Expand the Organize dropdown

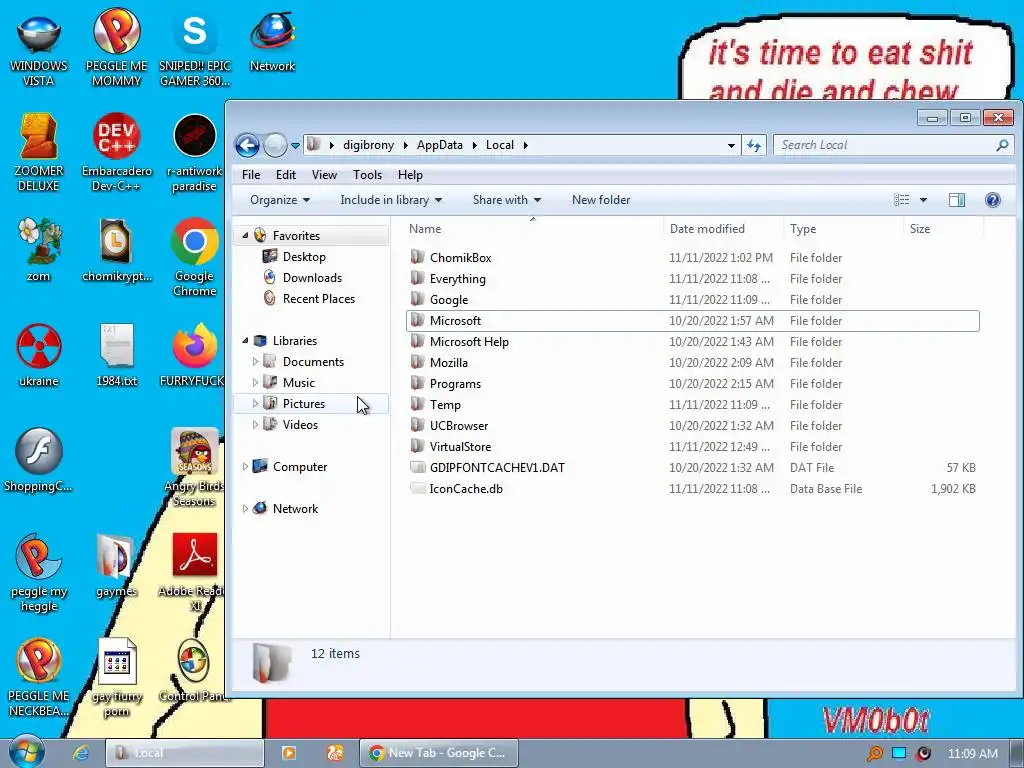tap(280, 200)
